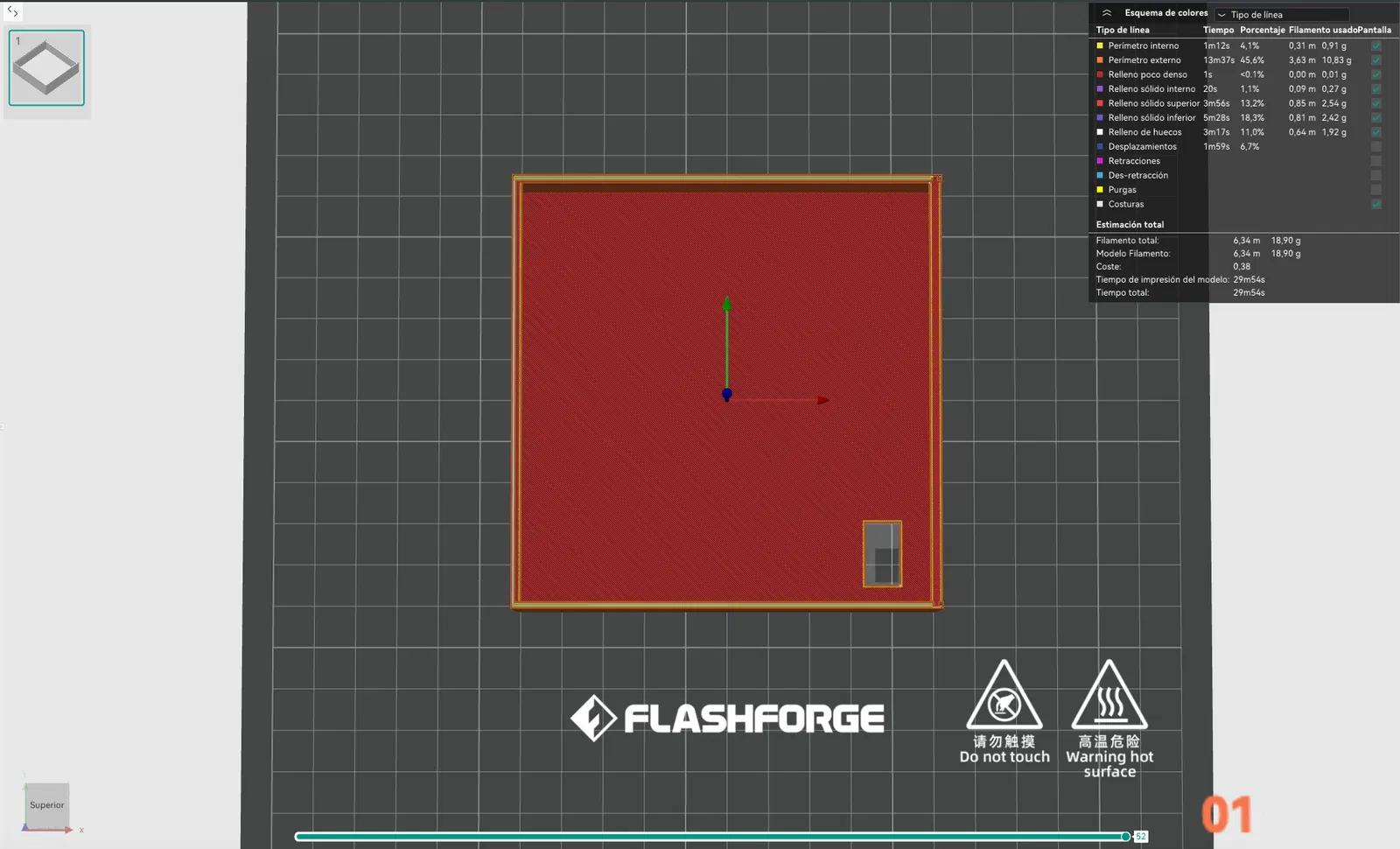Viewport: 1400px width, 849px height.
Task: Click the Perímetro interno label
Action: tap(1144, 46)
